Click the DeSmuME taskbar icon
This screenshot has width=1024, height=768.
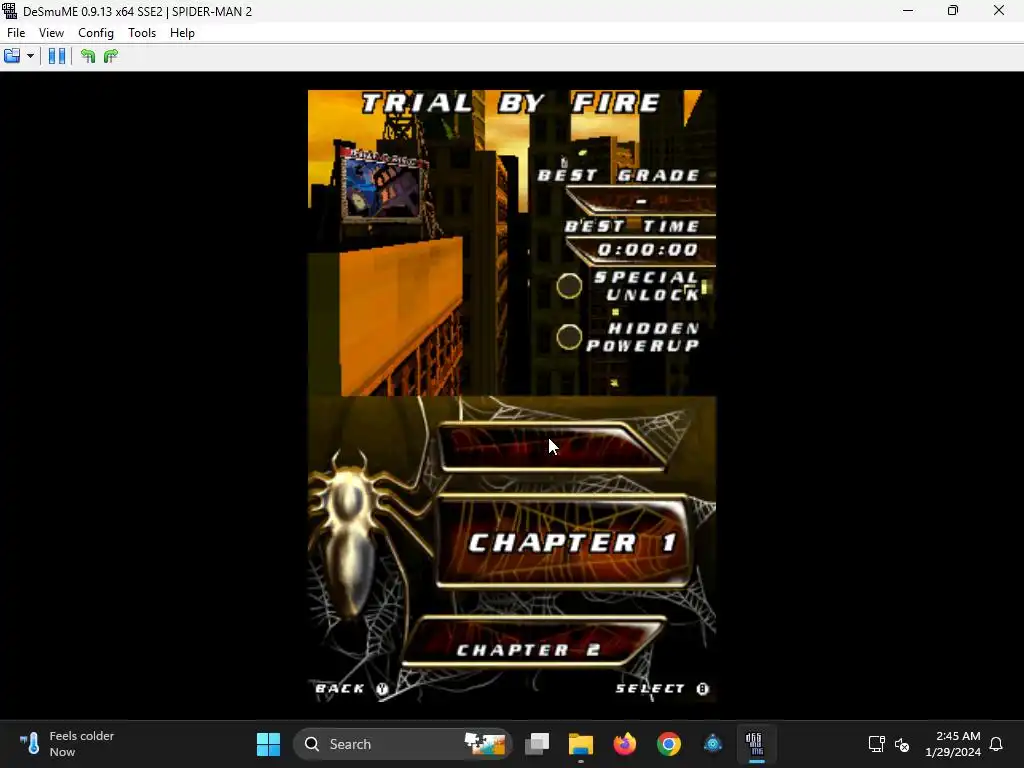[x=756, y=744]
